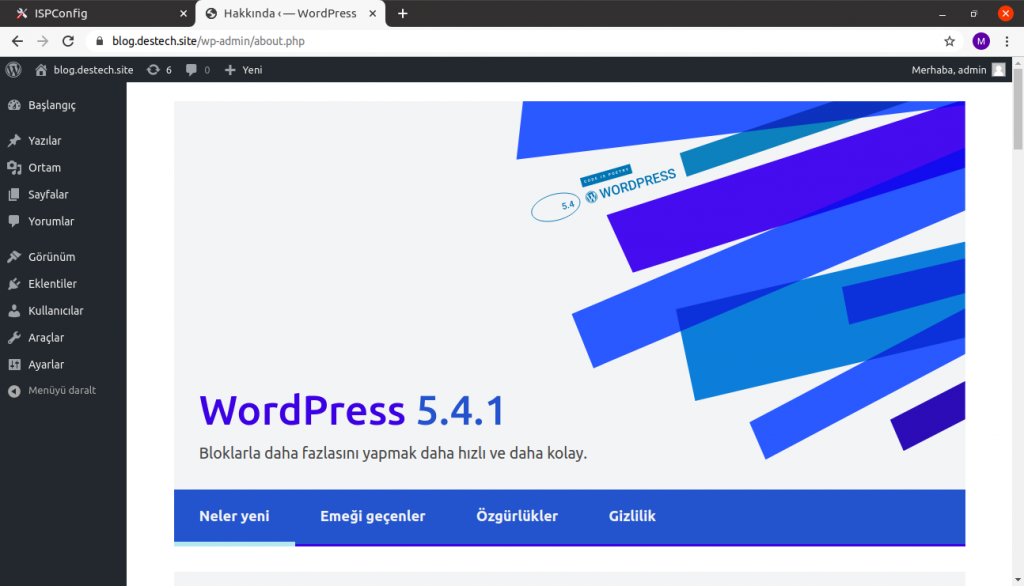This screenshot has height=586, width=1024.
Task: Close the Chrome window with red X
Action: tap(1006, 14)
